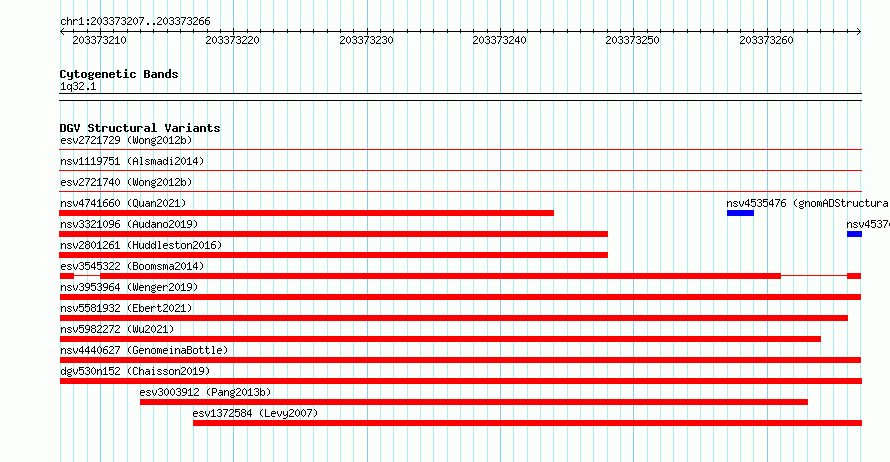This screenshot has height=462, width=890.
Task: Click red bar of nsv4741660 Quan2021
Action: click(x=307, y=213)
